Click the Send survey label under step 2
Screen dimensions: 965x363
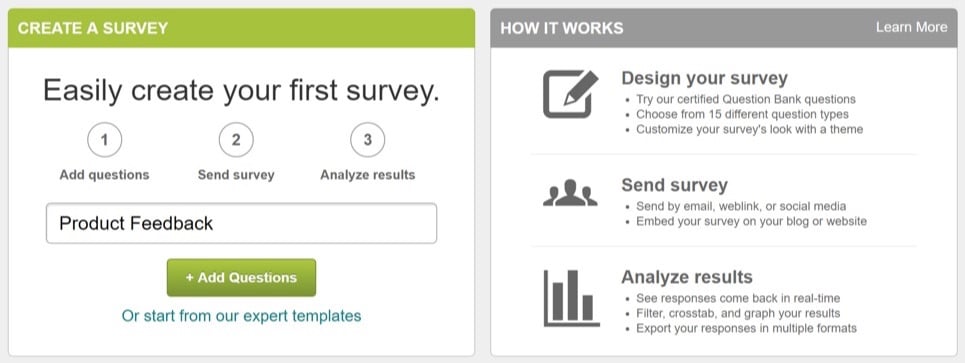[236, 175]
